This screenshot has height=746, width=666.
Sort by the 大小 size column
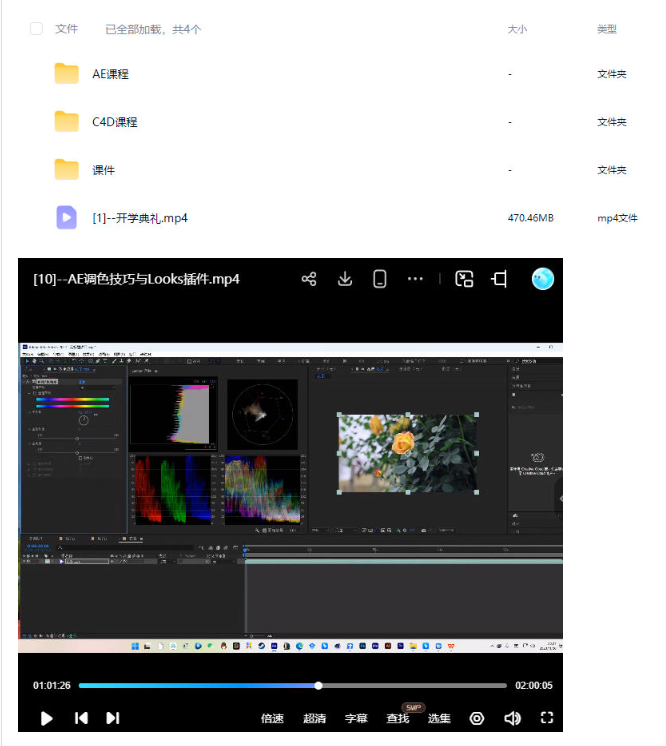[517, 29]
